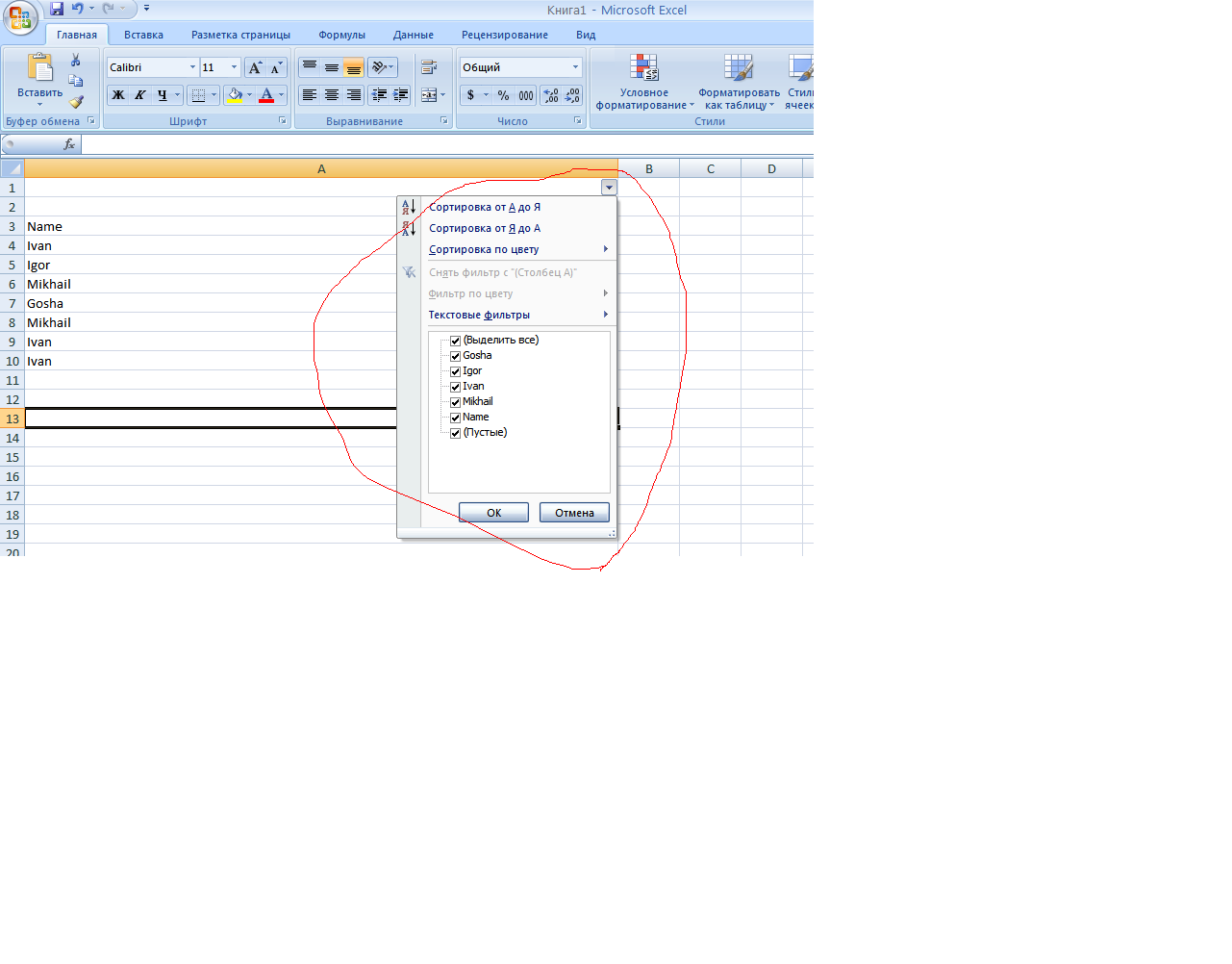Open the font size 11 dropdown

[x=234, y=67]
